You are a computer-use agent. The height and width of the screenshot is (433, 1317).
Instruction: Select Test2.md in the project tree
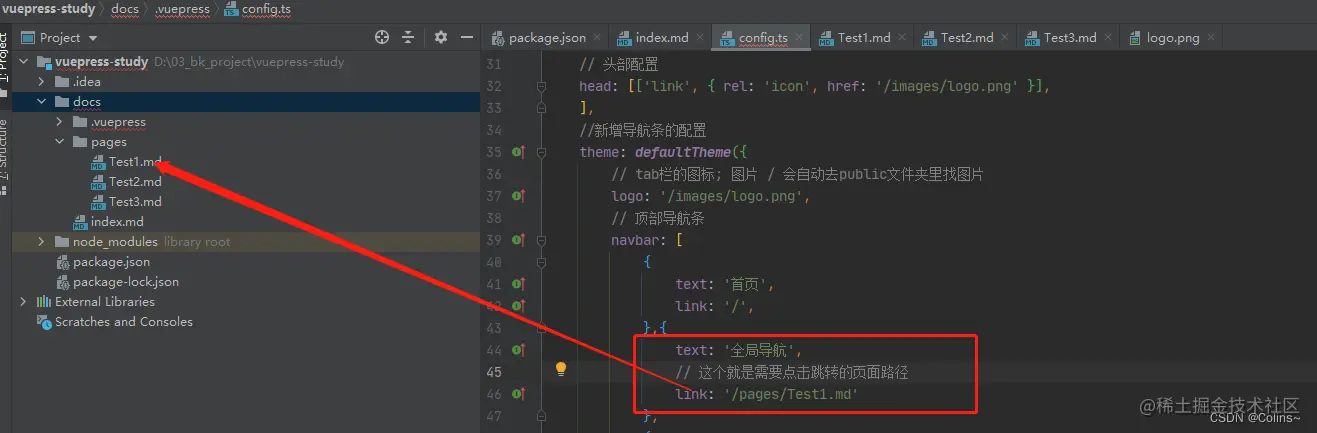tap(135, 182)
